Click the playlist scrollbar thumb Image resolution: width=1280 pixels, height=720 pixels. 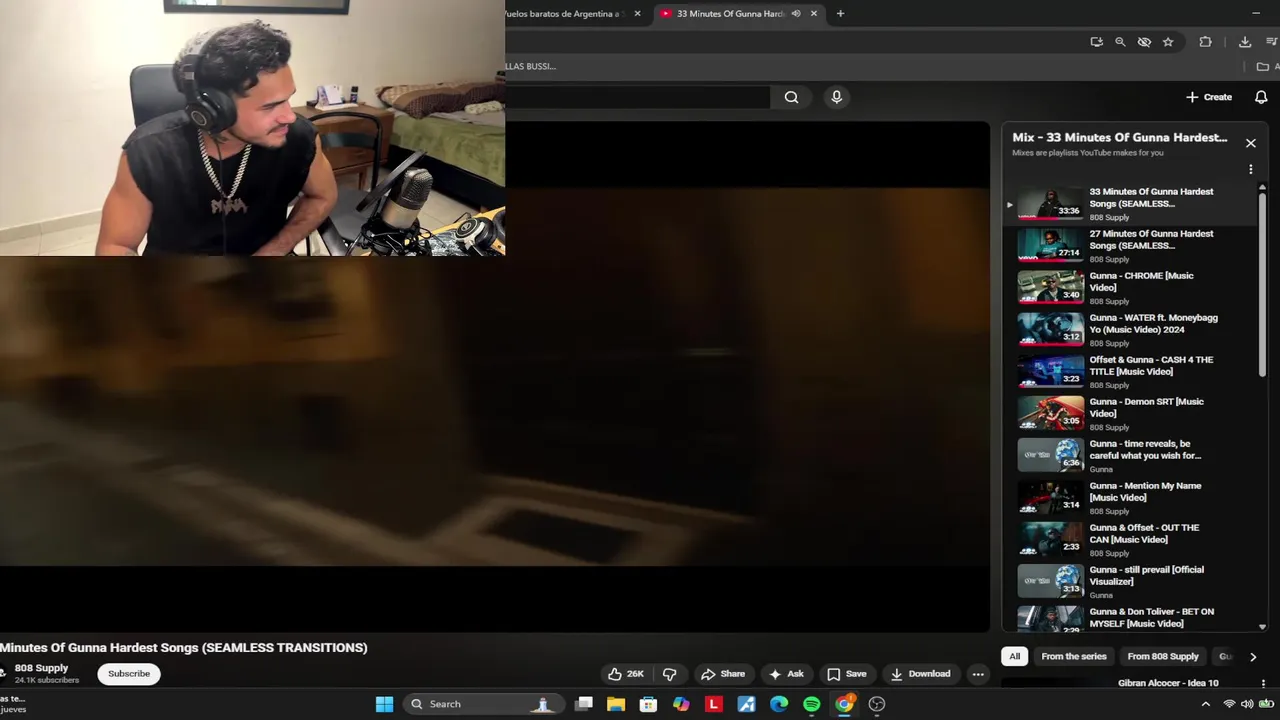tap(1262, 285)
